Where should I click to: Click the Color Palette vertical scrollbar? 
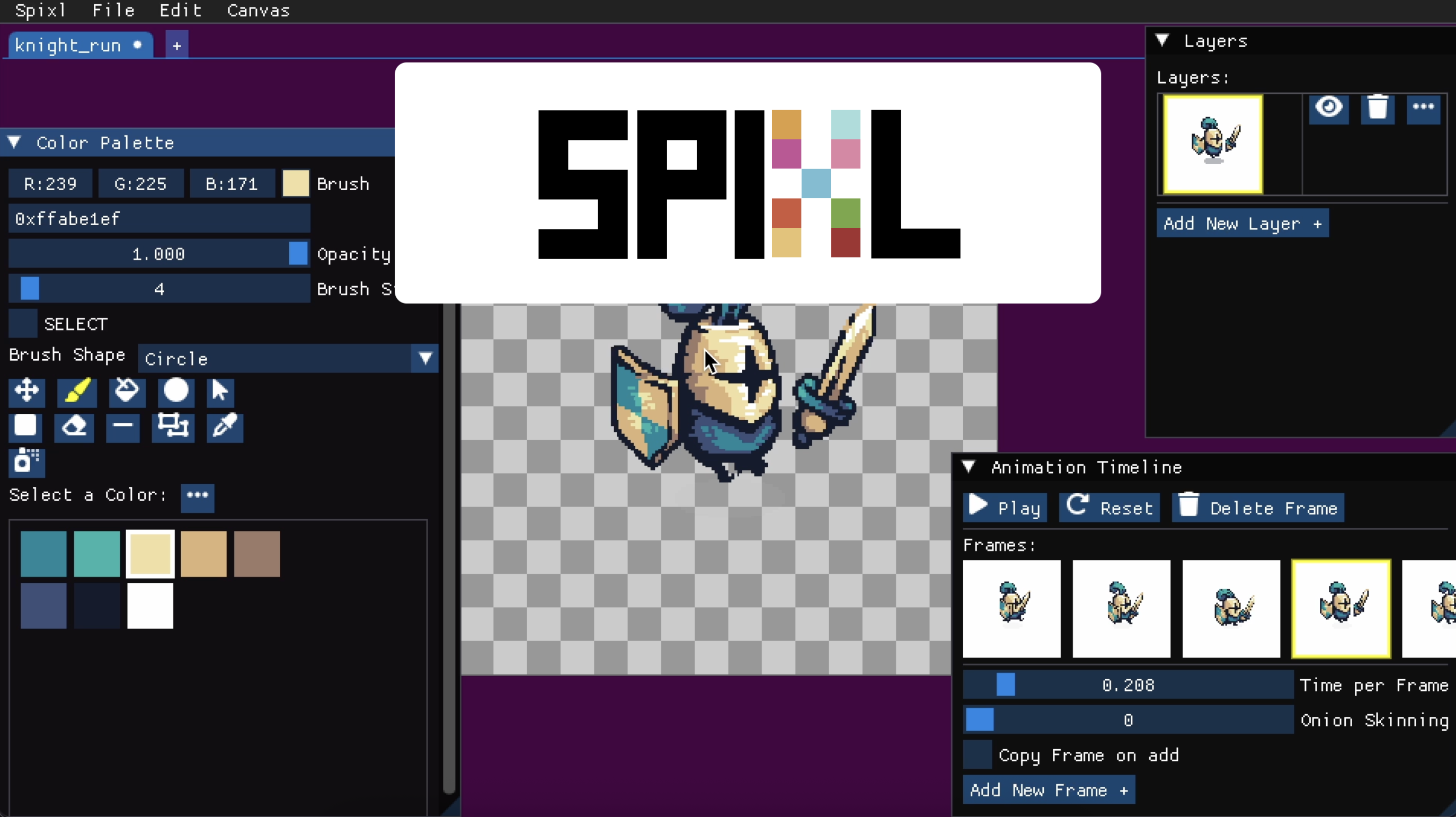[x=449, y=548]
